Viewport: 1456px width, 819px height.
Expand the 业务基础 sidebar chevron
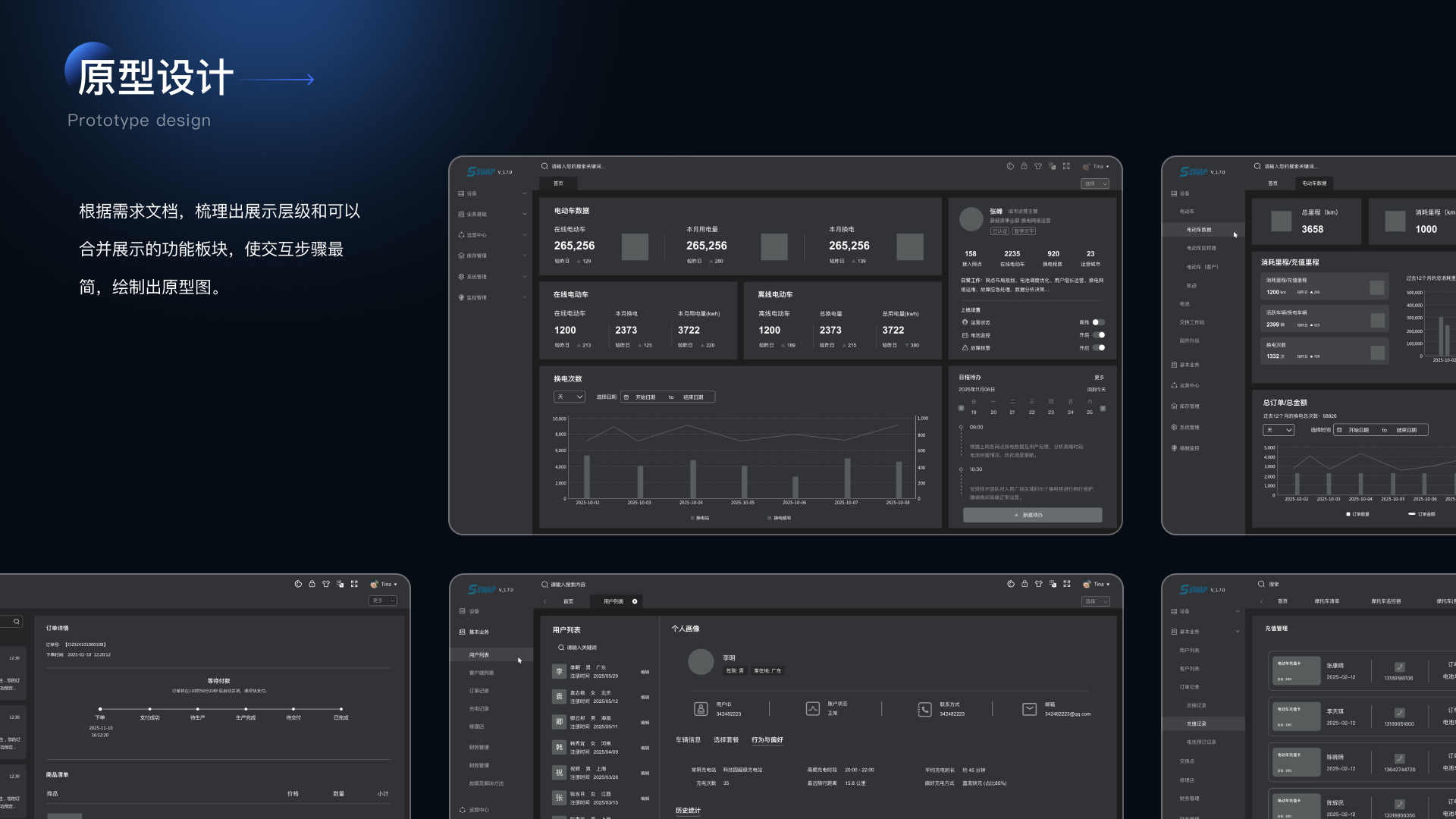(x=524, y=214)
